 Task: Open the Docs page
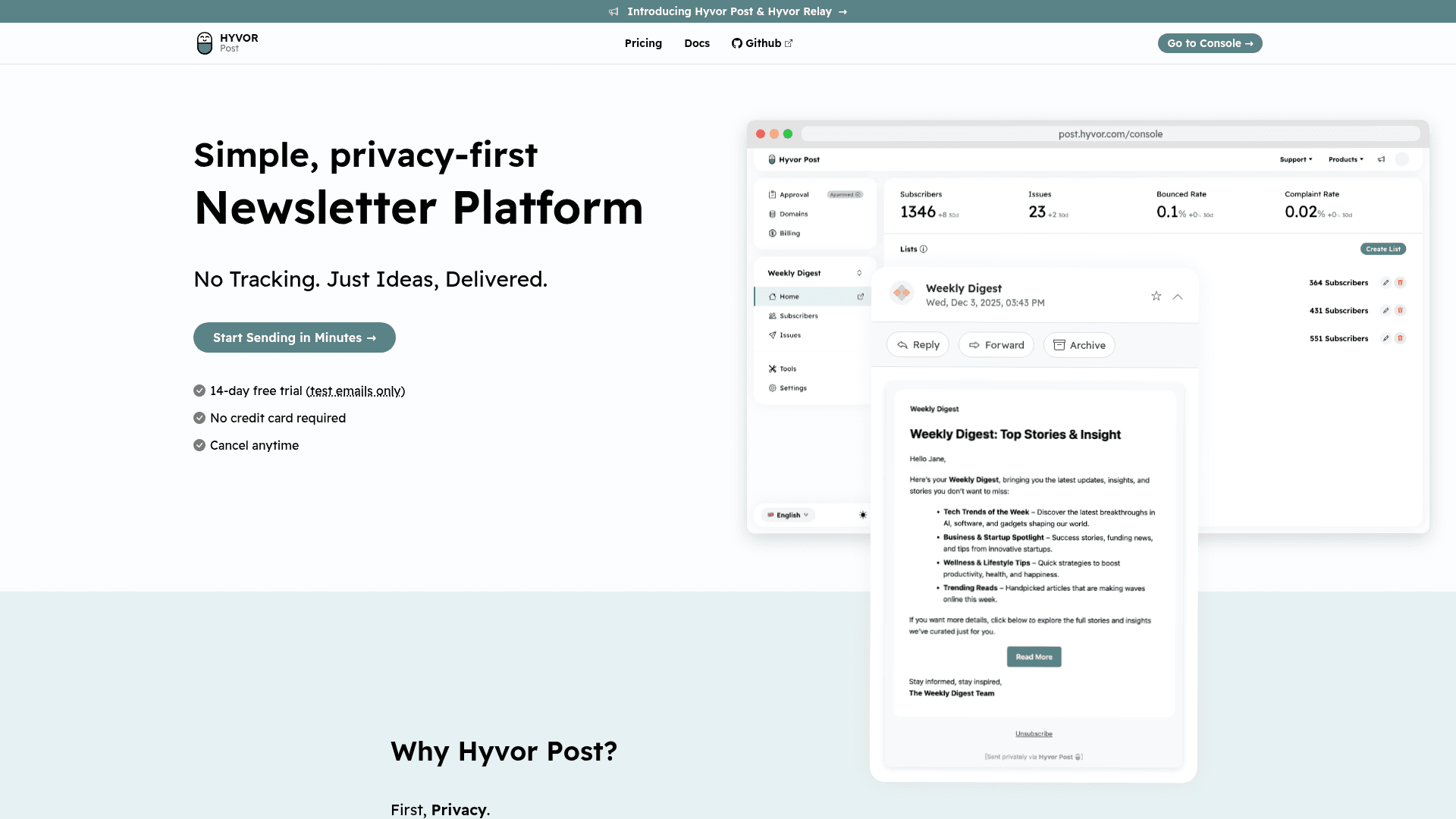point(696,43)
